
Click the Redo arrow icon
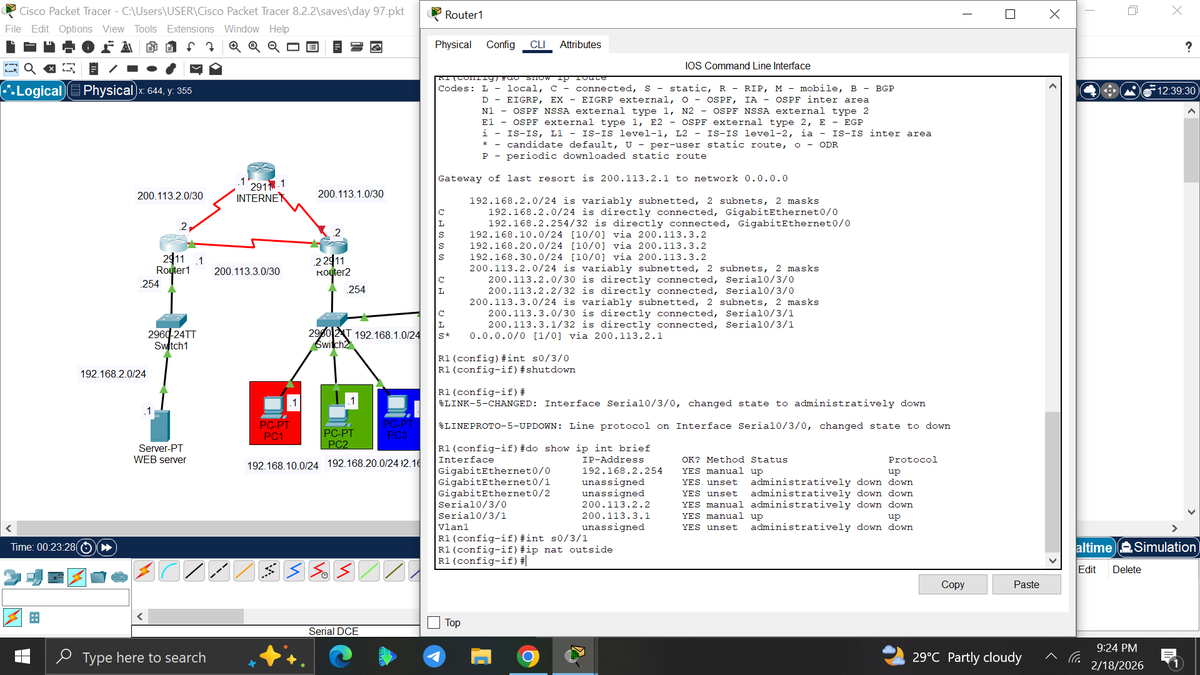(x=210, y=47)
